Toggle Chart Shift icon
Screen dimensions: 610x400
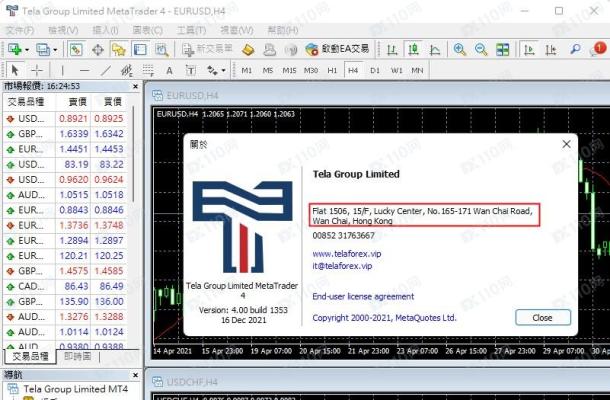(x=550, y=49)
